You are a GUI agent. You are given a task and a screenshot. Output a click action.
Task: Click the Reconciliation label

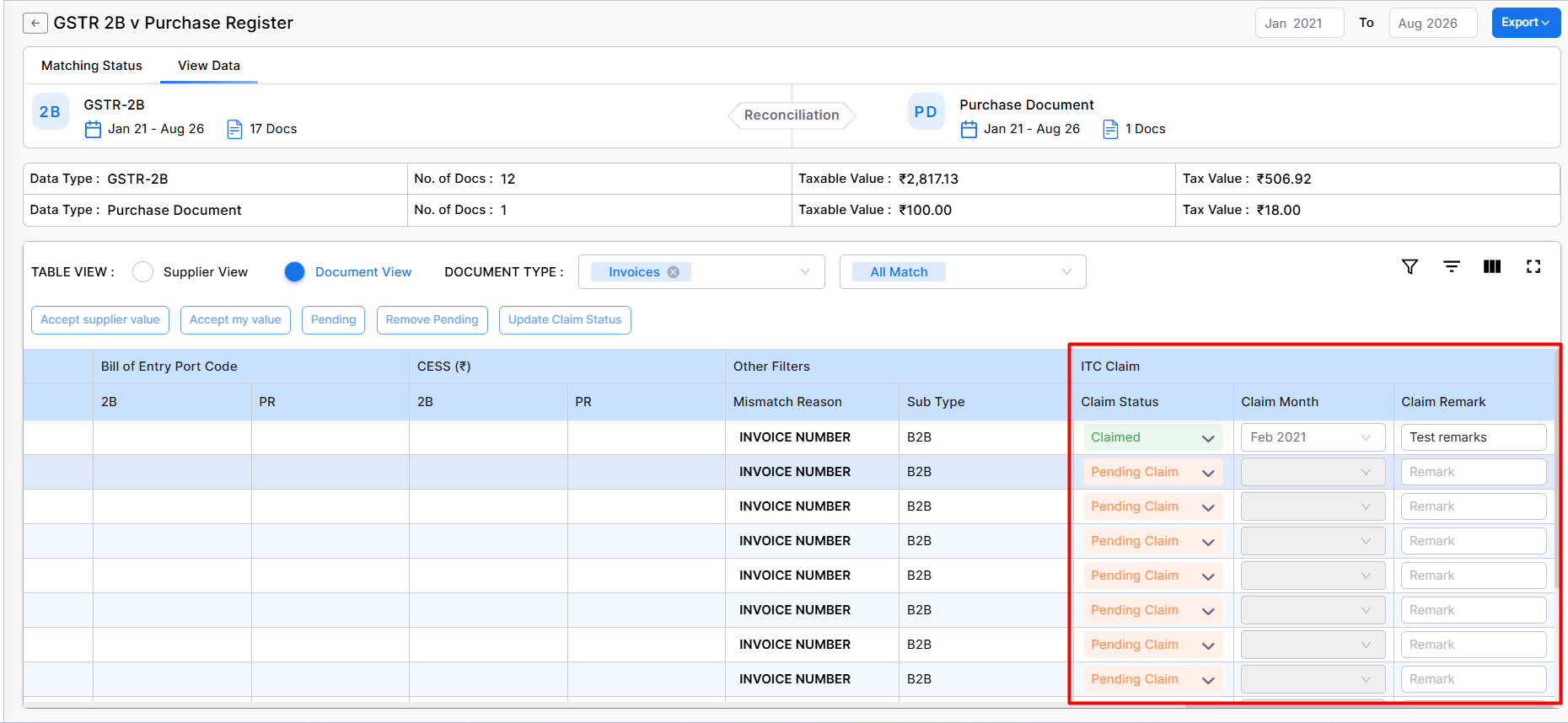pos(792,115)
